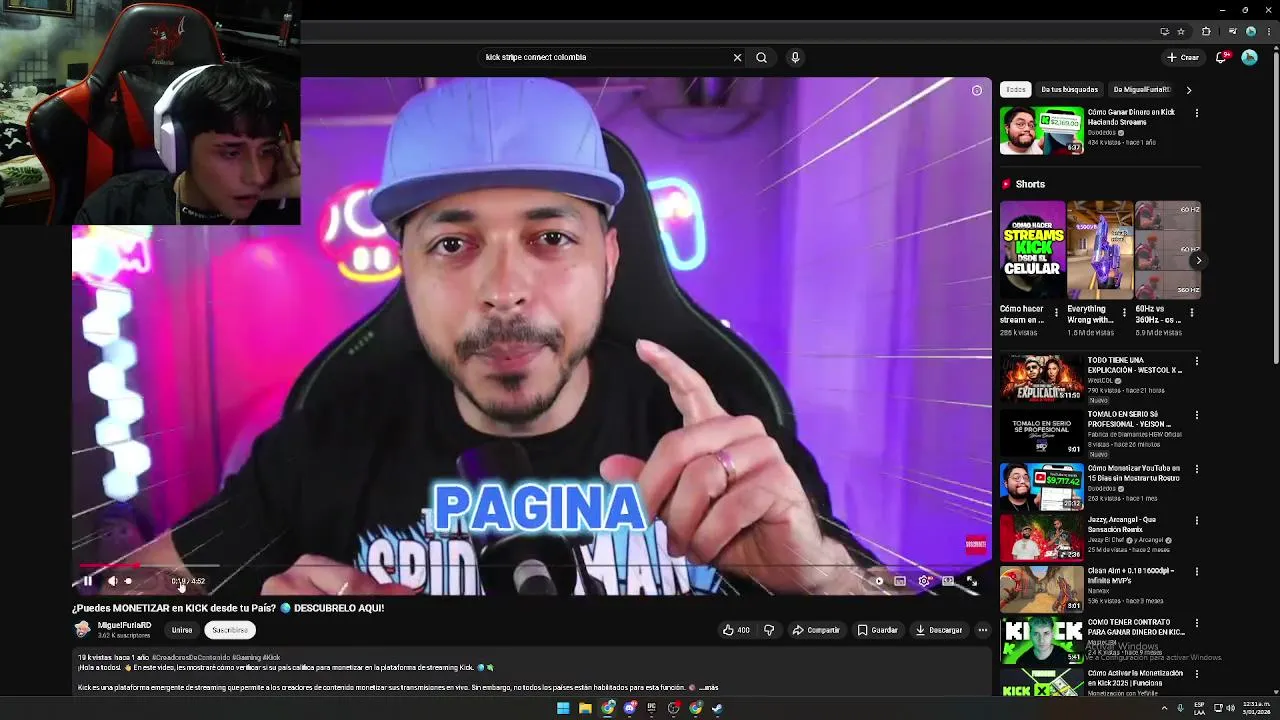Viewport: 1280px width, 720px height.
Task: Open File Explorer from taskbar
Action: click(x=585, y=708)
